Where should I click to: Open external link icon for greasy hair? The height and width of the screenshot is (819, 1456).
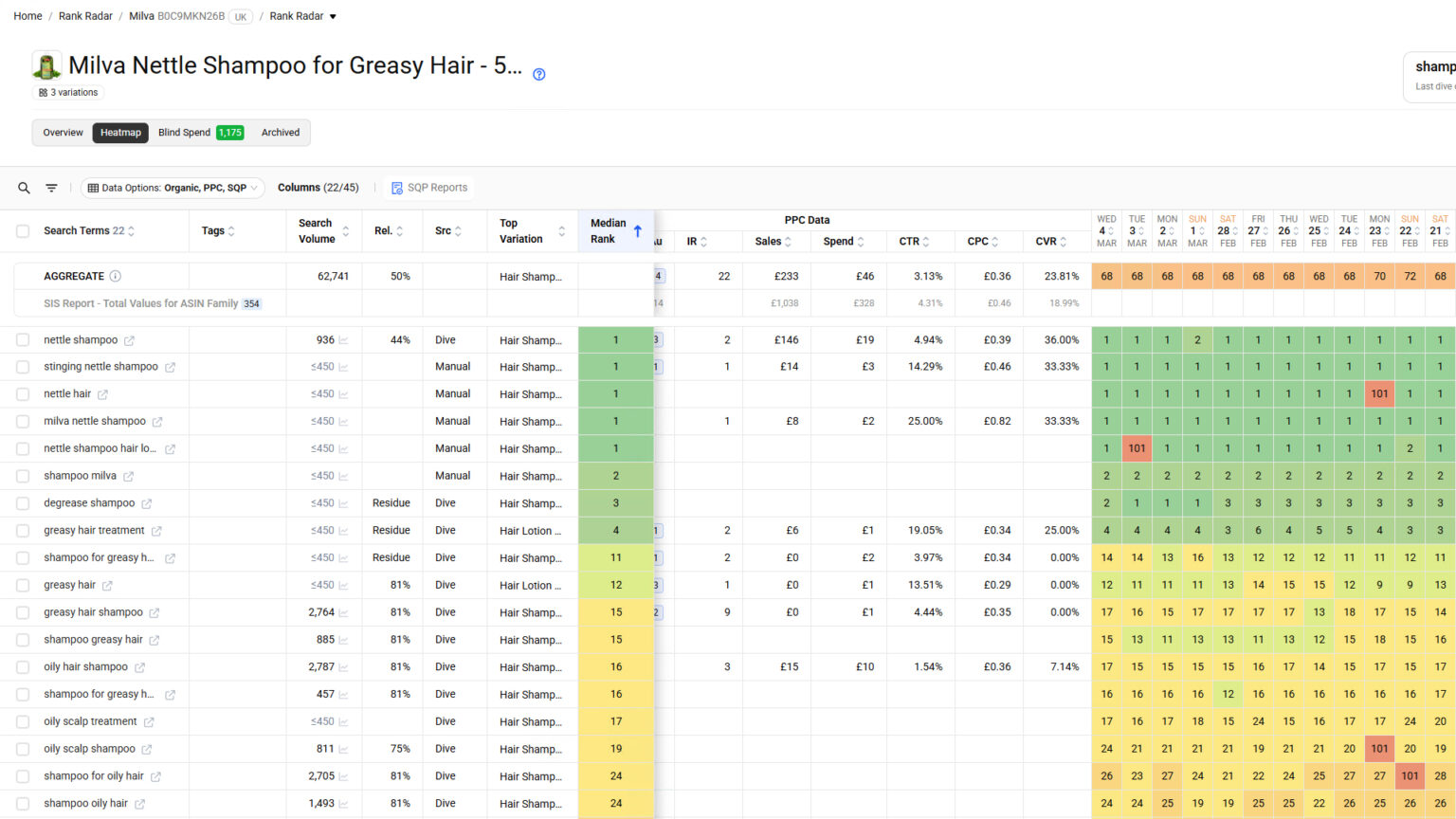tap(107, 586)
